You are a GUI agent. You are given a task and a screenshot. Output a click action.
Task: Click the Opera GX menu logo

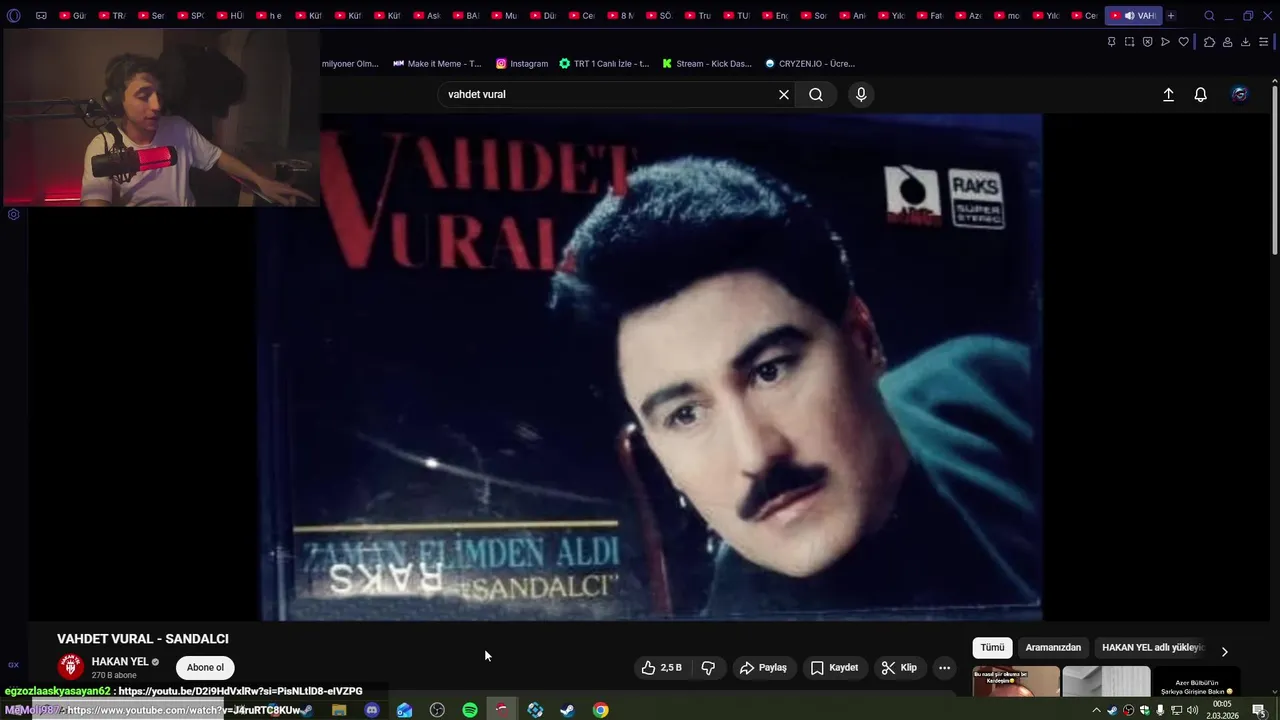[x=14, y=15]
